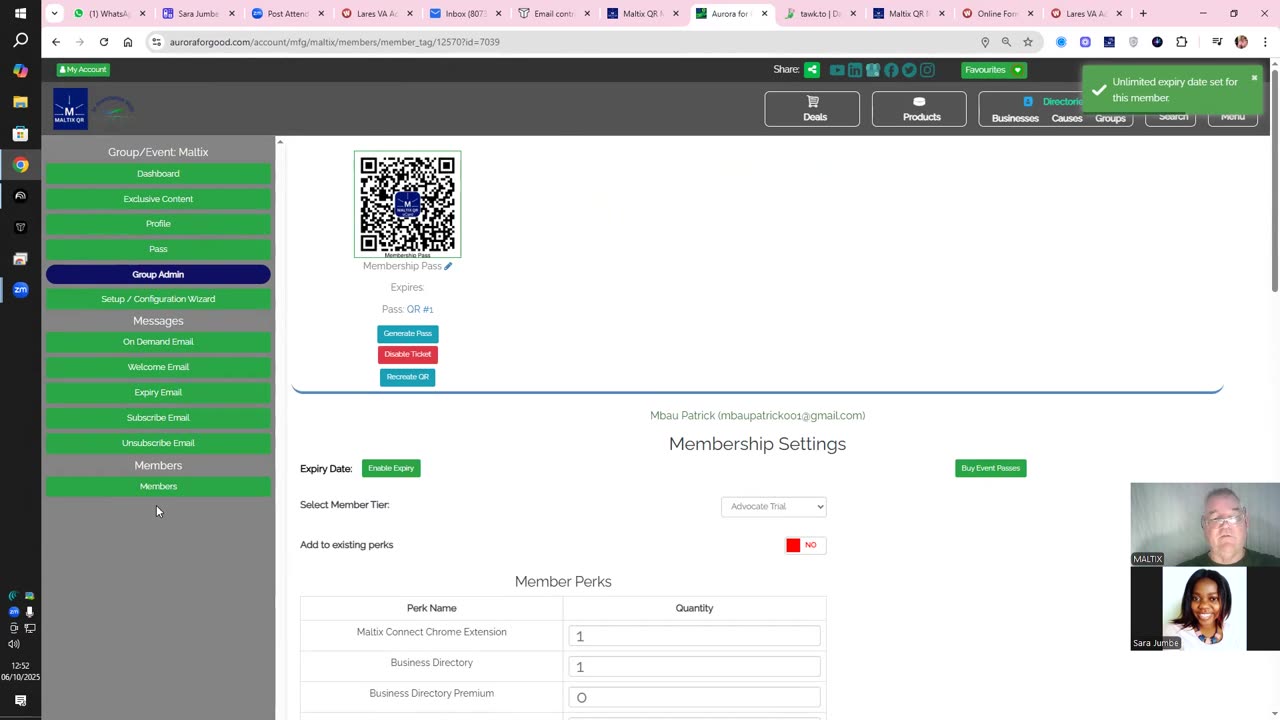Open the Deals header button
Image resolution: width=1280 pixels, height=720 pixels.
click(x=812, y=109)
